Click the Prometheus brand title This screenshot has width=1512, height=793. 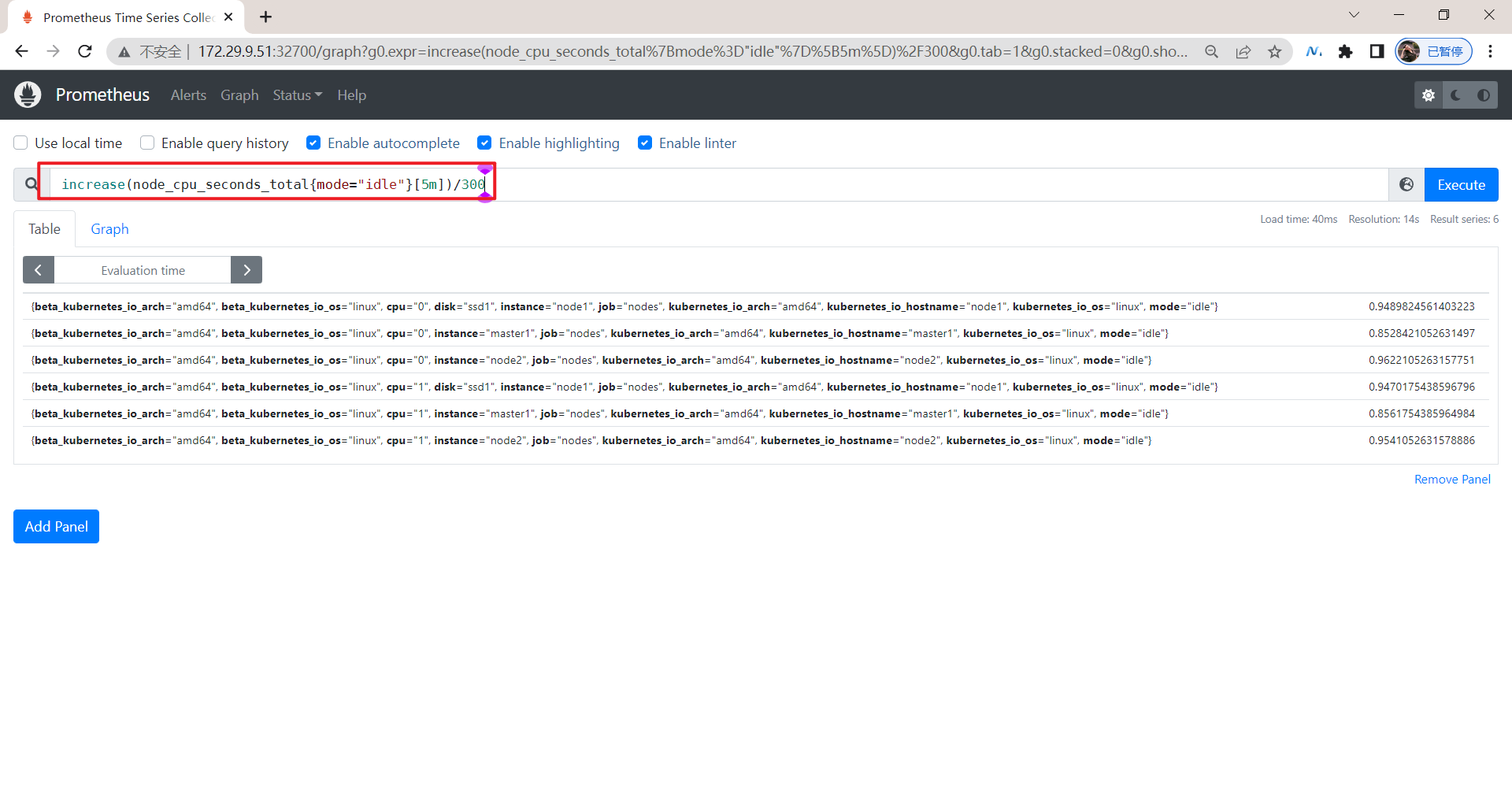point(102,94)
